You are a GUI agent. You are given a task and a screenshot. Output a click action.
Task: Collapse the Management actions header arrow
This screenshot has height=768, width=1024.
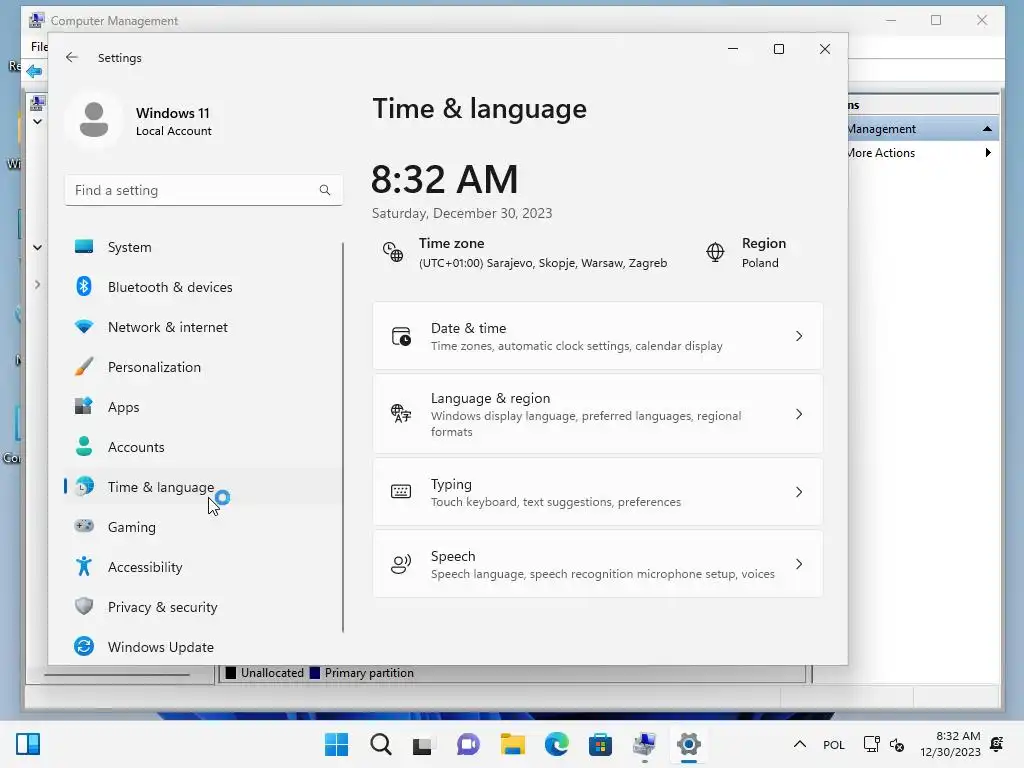point(987,129)
